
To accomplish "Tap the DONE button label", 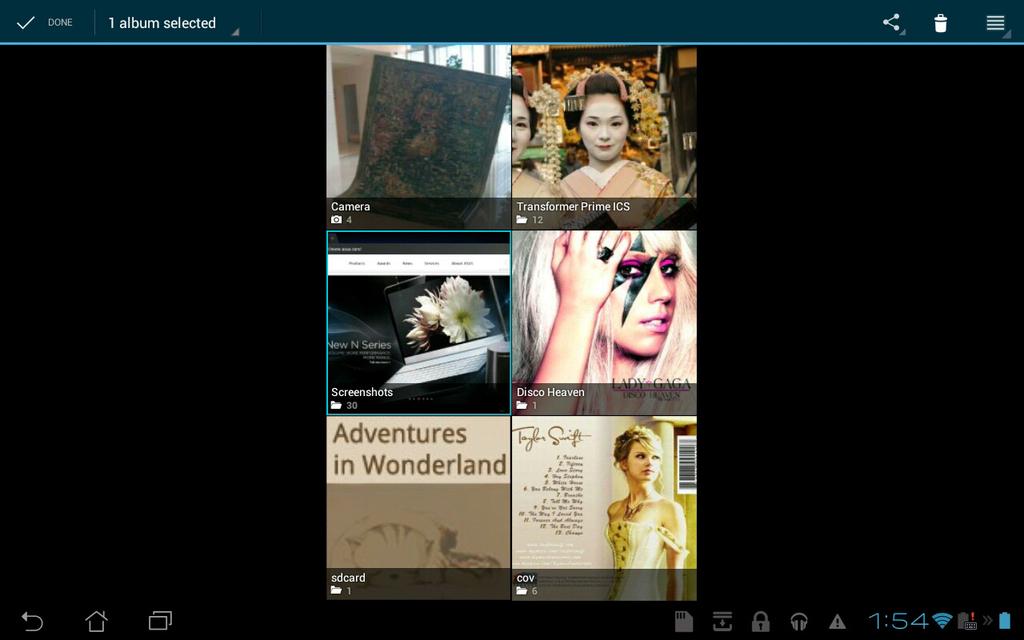I will 60,23.
